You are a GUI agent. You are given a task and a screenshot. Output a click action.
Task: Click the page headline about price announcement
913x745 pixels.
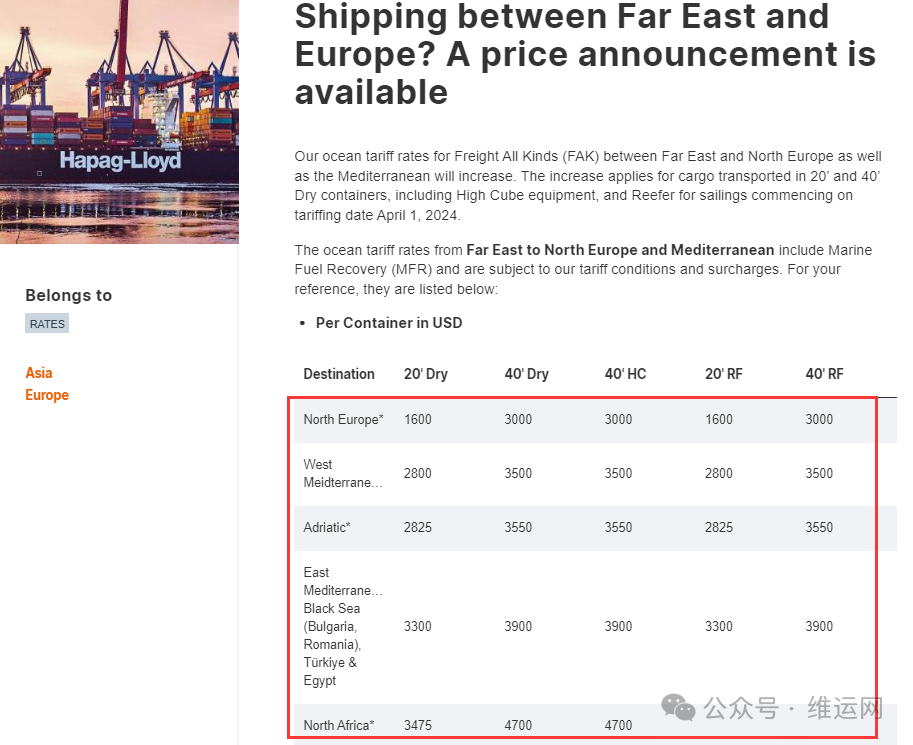point(585,54)
